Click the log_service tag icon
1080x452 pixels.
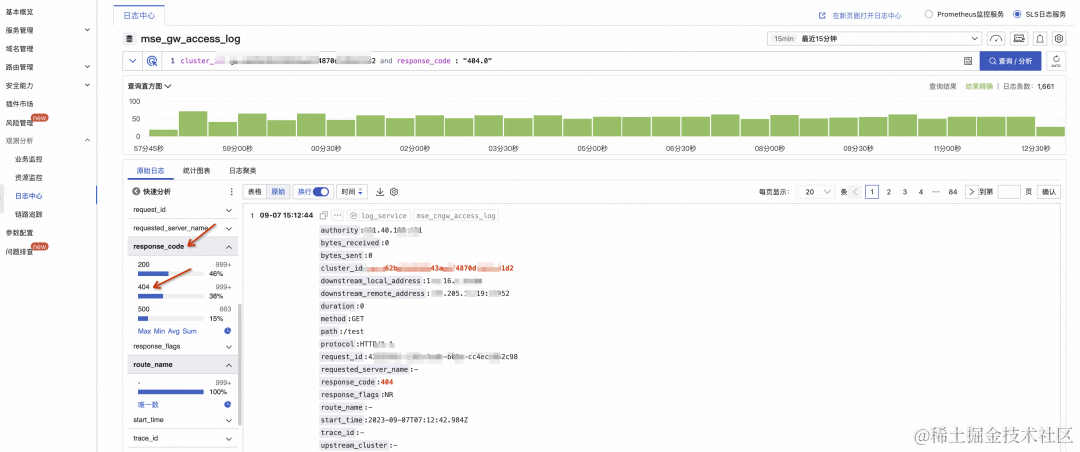pos(354,216)
